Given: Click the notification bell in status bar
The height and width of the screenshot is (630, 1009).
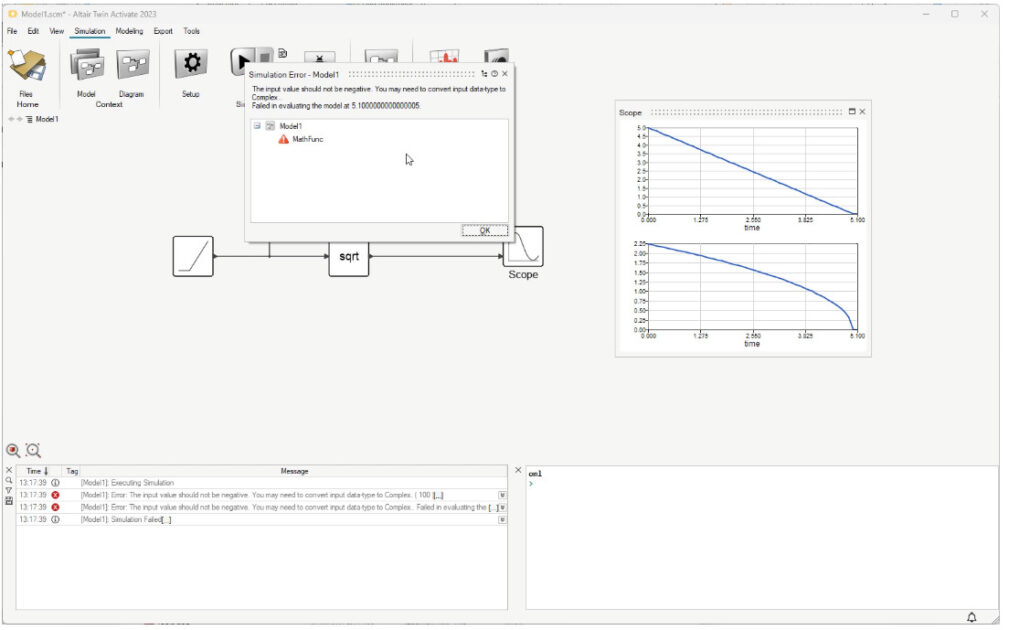Looking at the screenshot, I should point(971,617).
